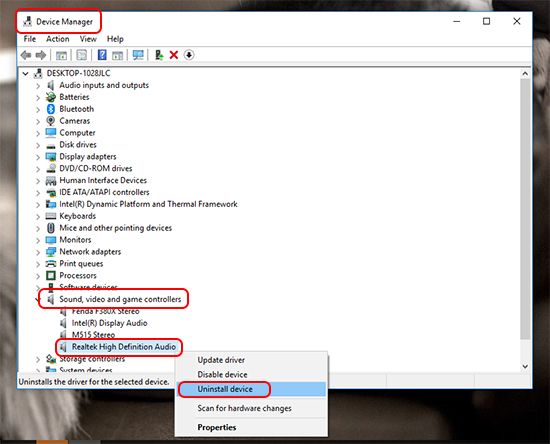
Task: Select Intel(R) Display Audio device
Action: click(109, 323)
